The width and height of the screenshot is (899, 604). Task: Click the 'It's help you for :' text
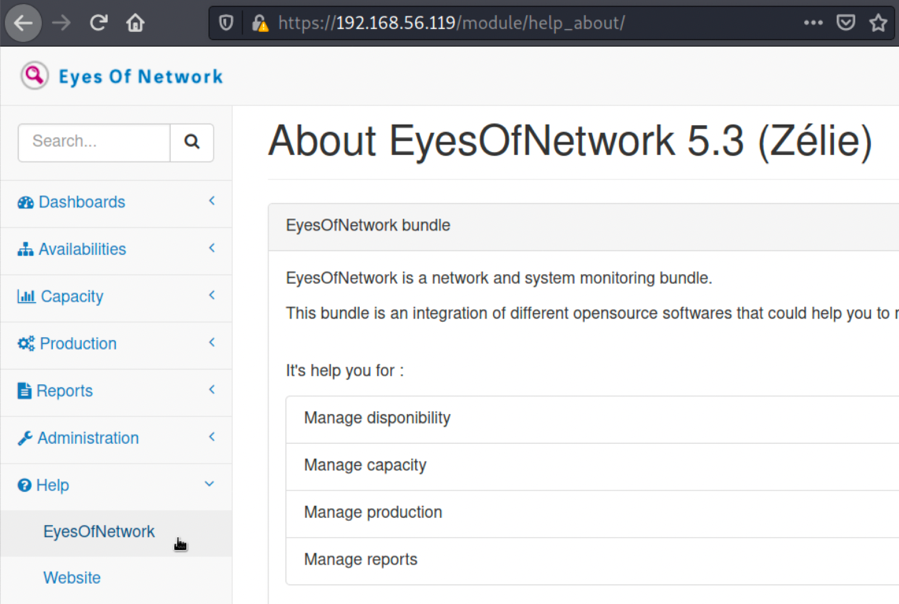coord(345,371)
